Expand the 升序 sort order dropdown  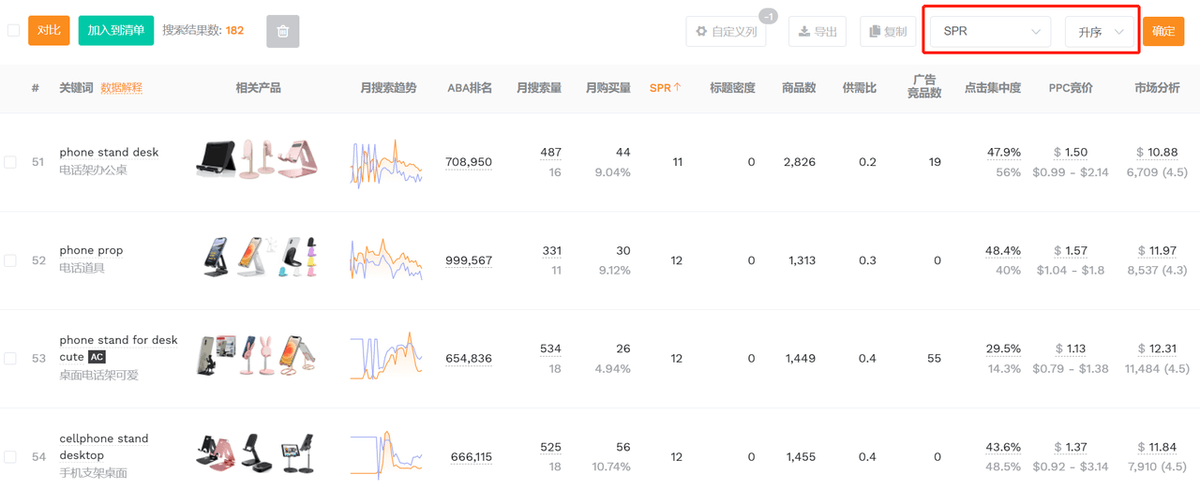pos(1100,32)
